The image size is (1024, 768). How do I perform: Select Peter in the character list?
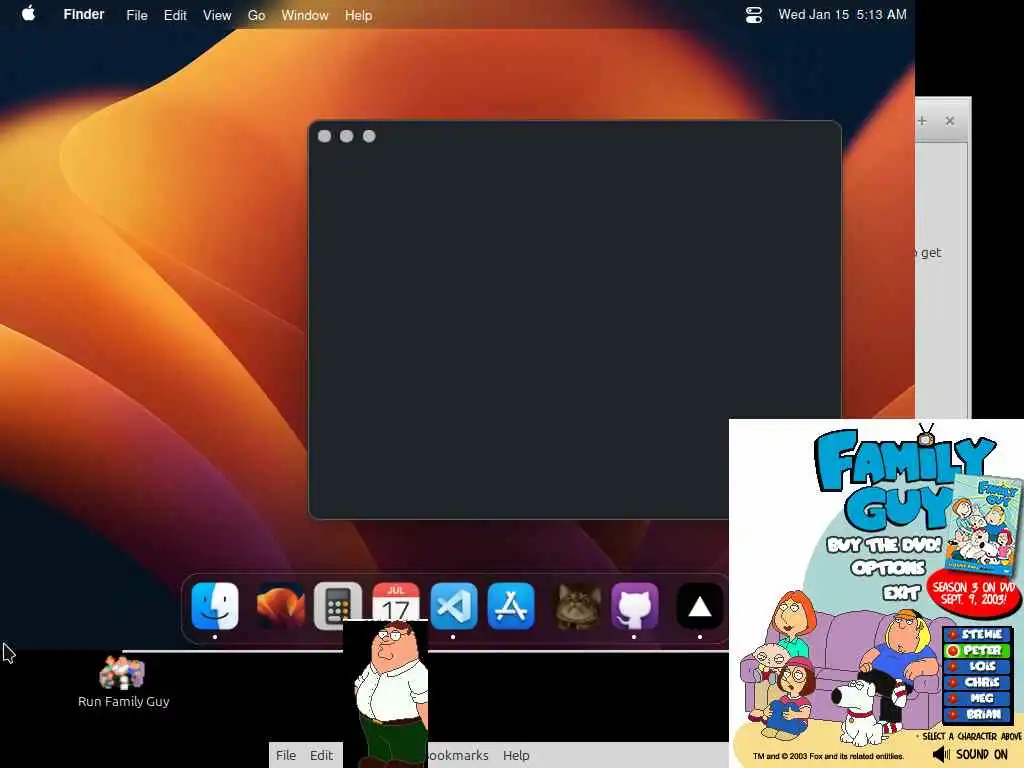point(978,650)
